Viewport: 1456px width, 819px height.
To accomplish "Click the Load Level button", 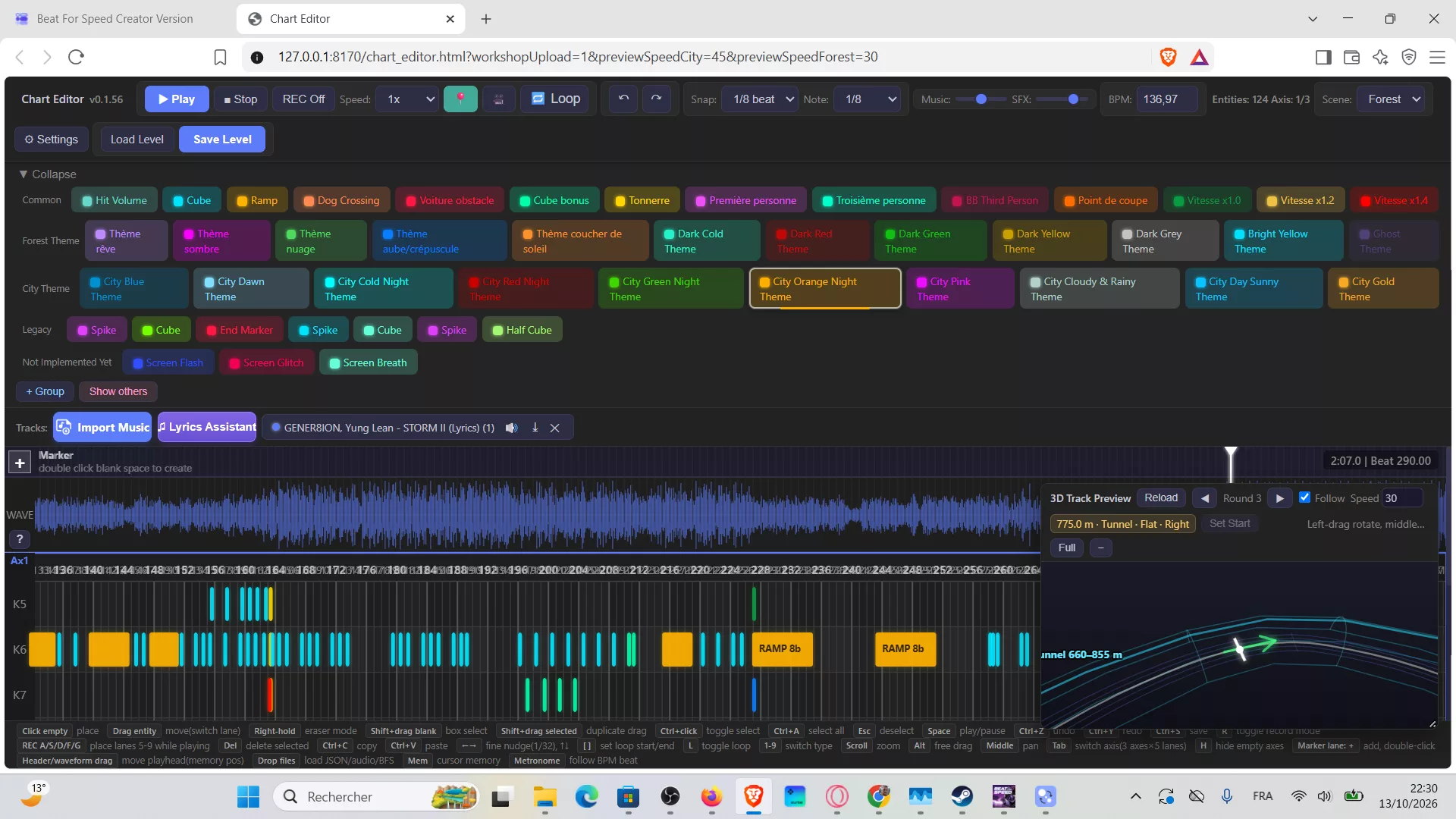I will click(136, 139).
